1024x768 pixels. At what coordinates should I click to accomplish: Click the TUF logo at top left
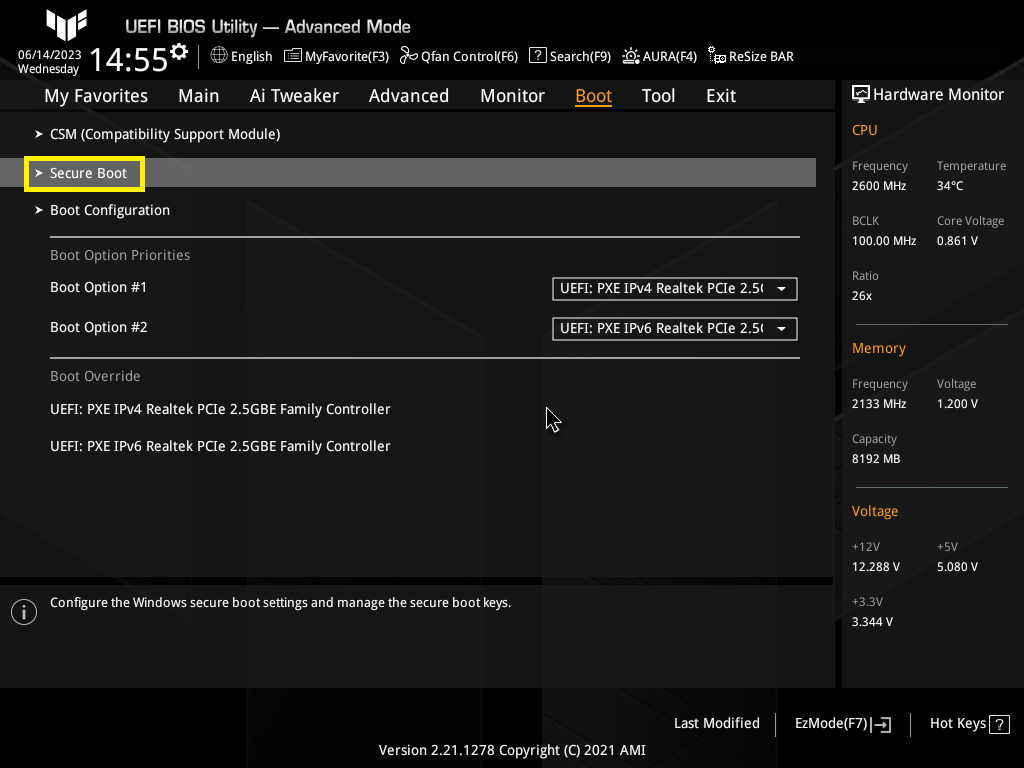[x=67, y=25]
